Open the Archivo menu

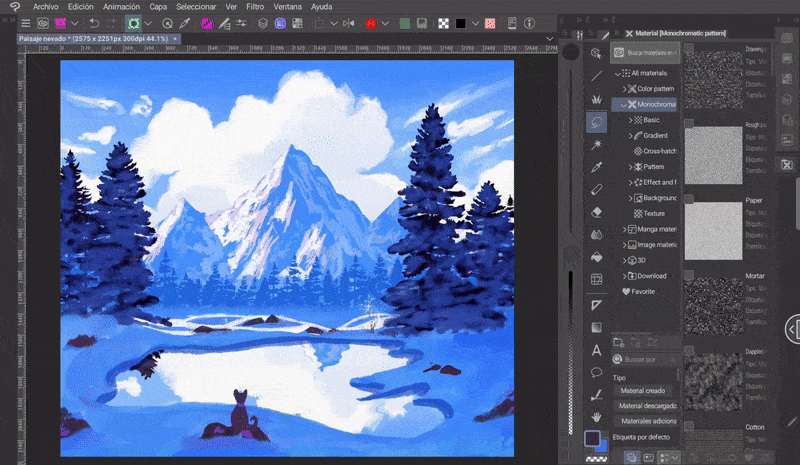tap(45, 7)
